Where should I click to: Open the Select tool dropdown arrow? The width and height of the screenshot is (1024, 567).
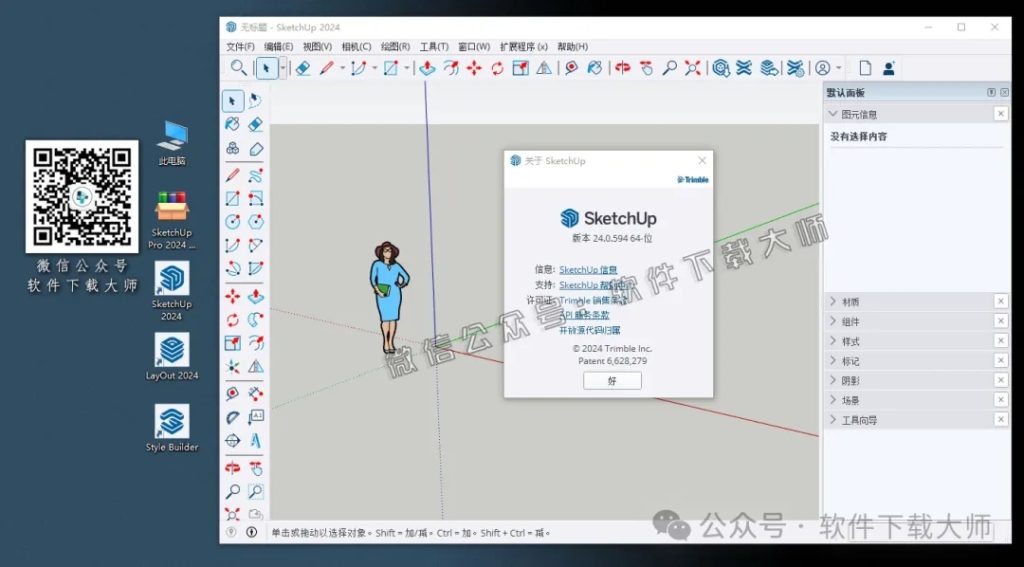click(x=282, y=68)
